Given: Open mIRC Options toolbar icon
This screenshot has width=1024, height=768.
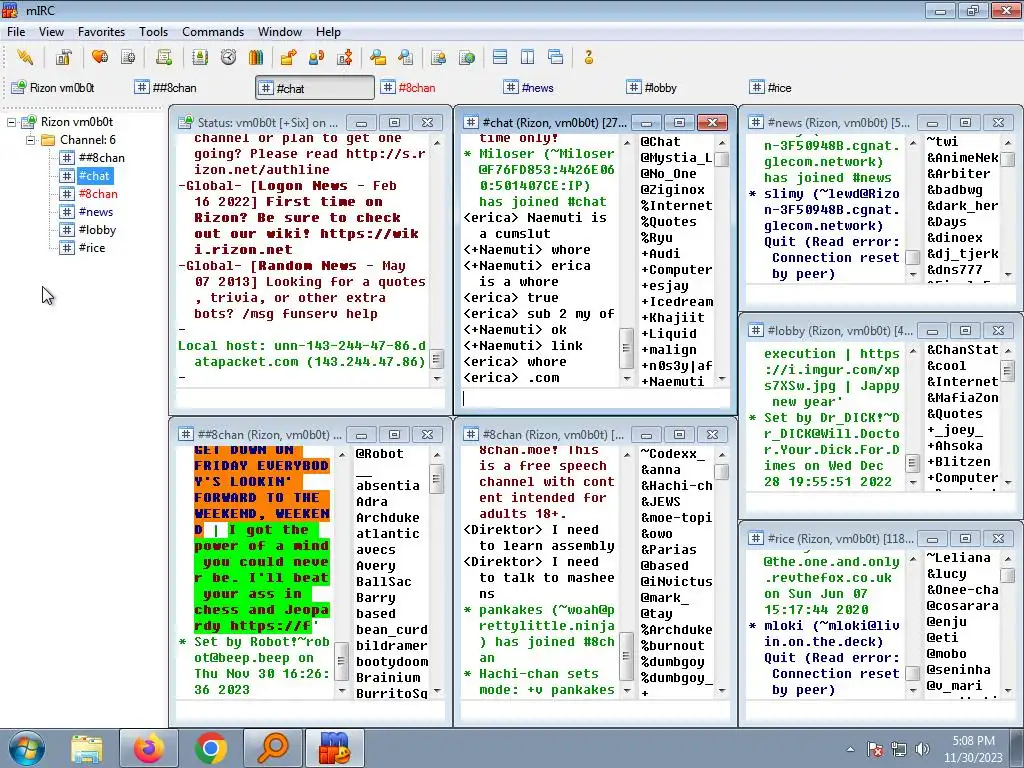Looking at the screenshot, I should tap(63, 57).
